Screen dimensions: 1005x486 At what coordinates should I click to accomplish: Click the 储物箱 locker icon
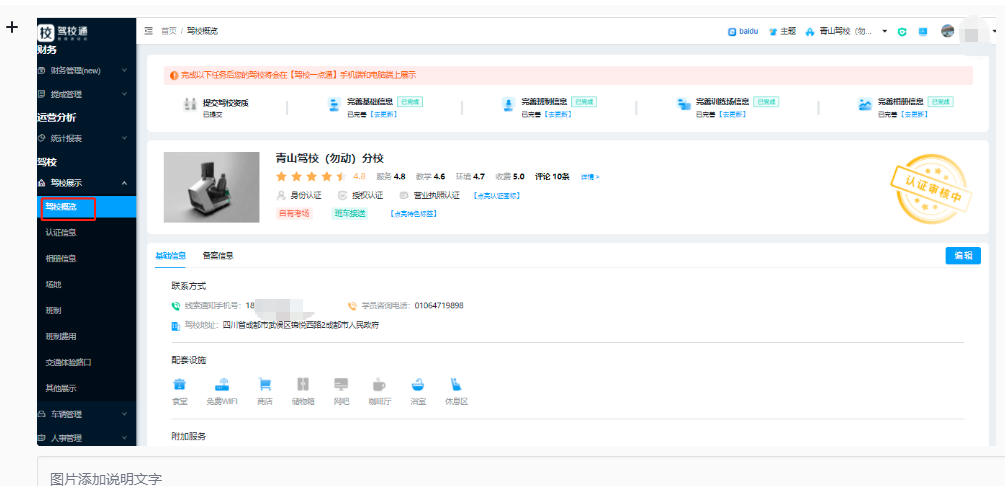303,385
